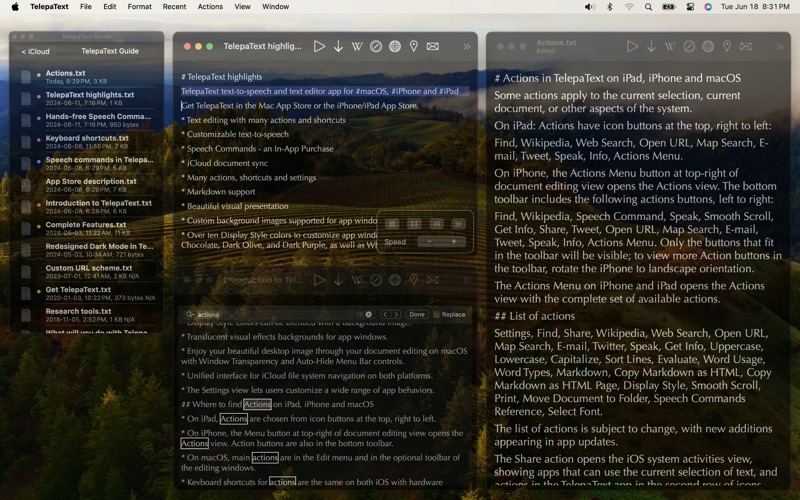Open the Actions menu in menu bar

point(210,7)
